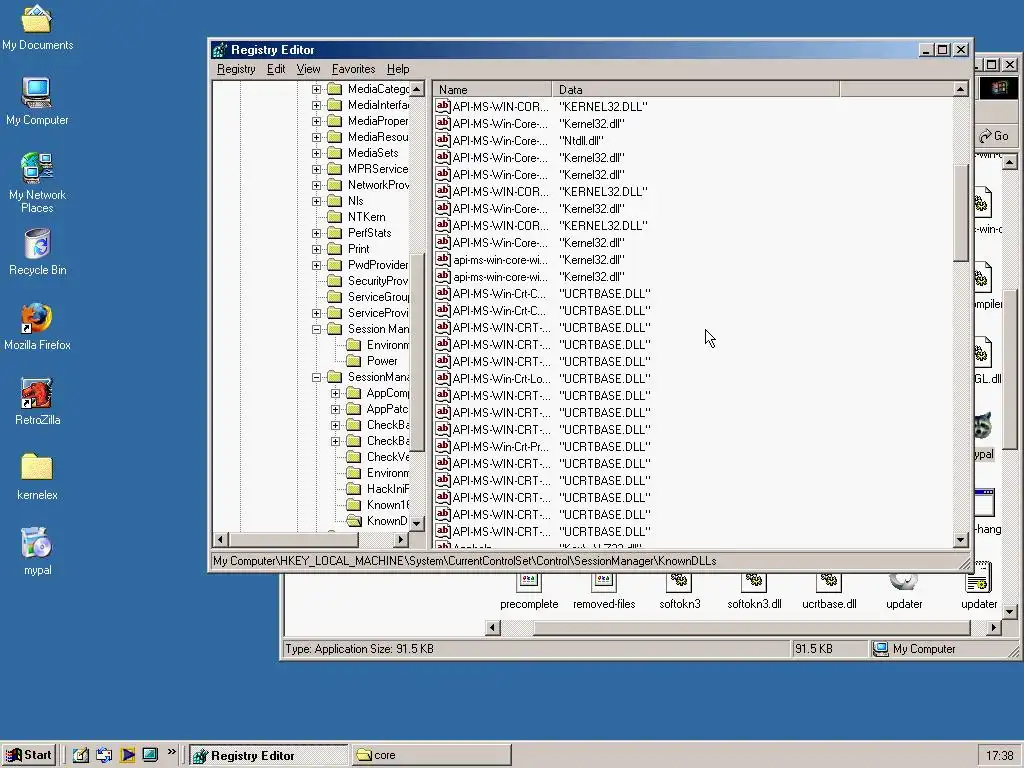1024x768 pixels.
Task: Open the Registry menu
Action: [x=236, y=69]
